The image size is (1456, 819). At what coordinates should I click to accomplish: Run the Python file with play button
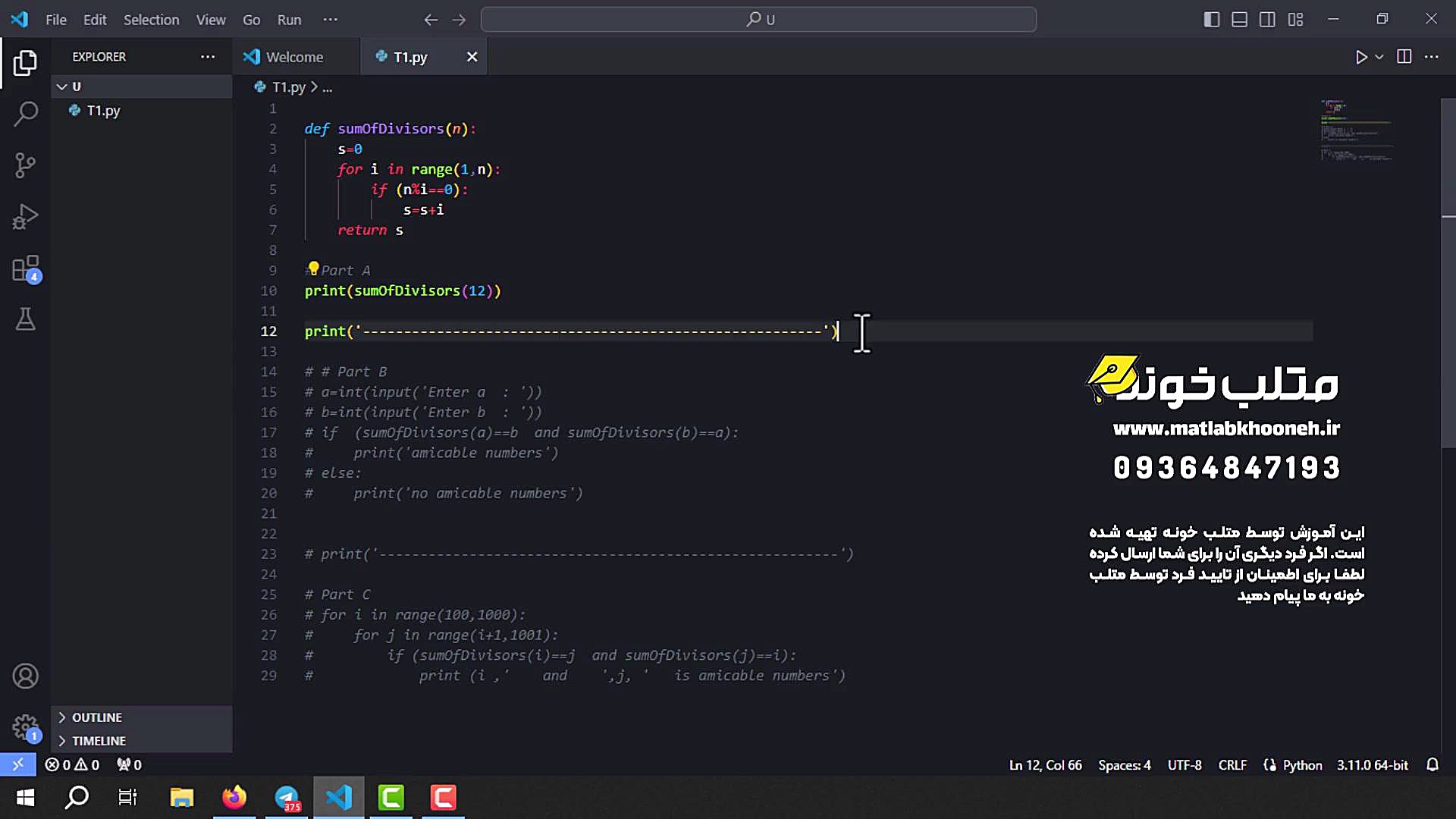[x=1361, y=57]
